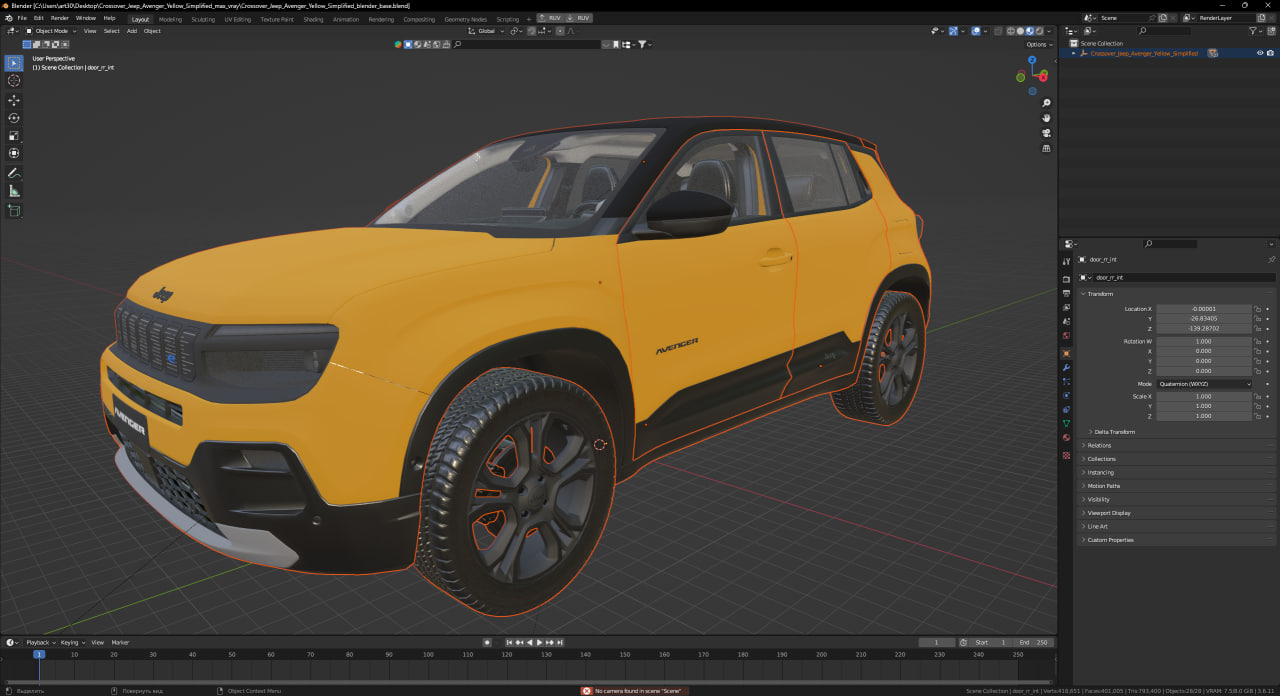Open the viewport Options dropdown
Viewport: 1280px width, 696px height.
[x=1039, y=44]
